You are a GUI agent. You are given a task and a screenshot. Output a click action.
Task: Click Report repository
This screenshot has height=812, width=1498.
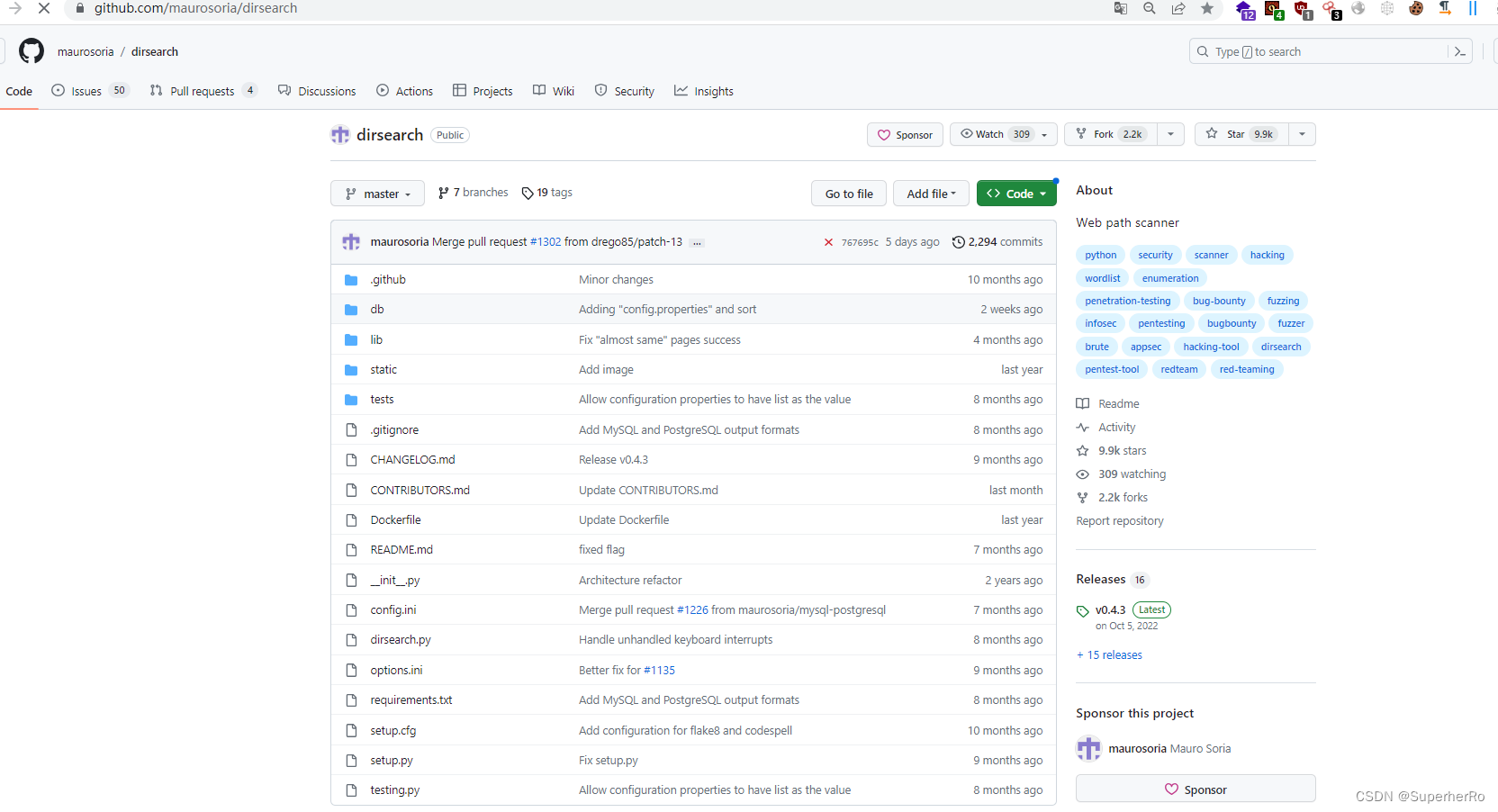[1119, 521]
